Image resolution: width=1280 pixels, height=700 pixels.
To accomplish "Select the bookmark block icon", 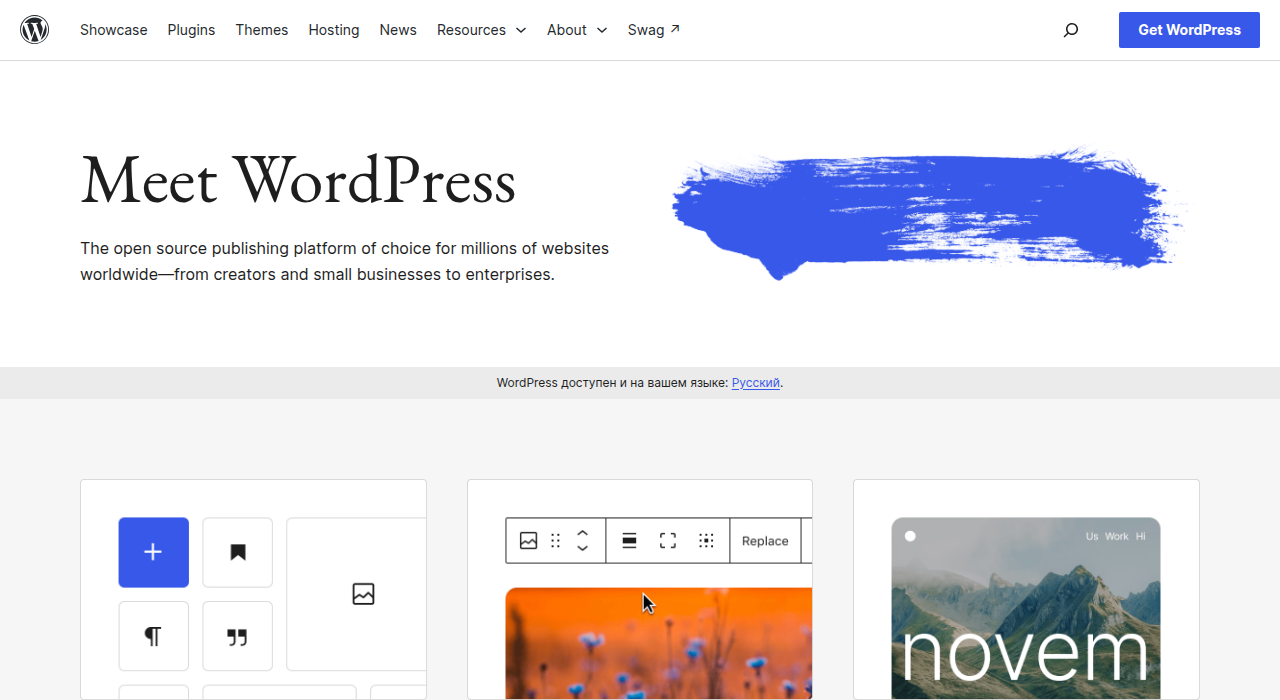I will [x=238, y=552].
